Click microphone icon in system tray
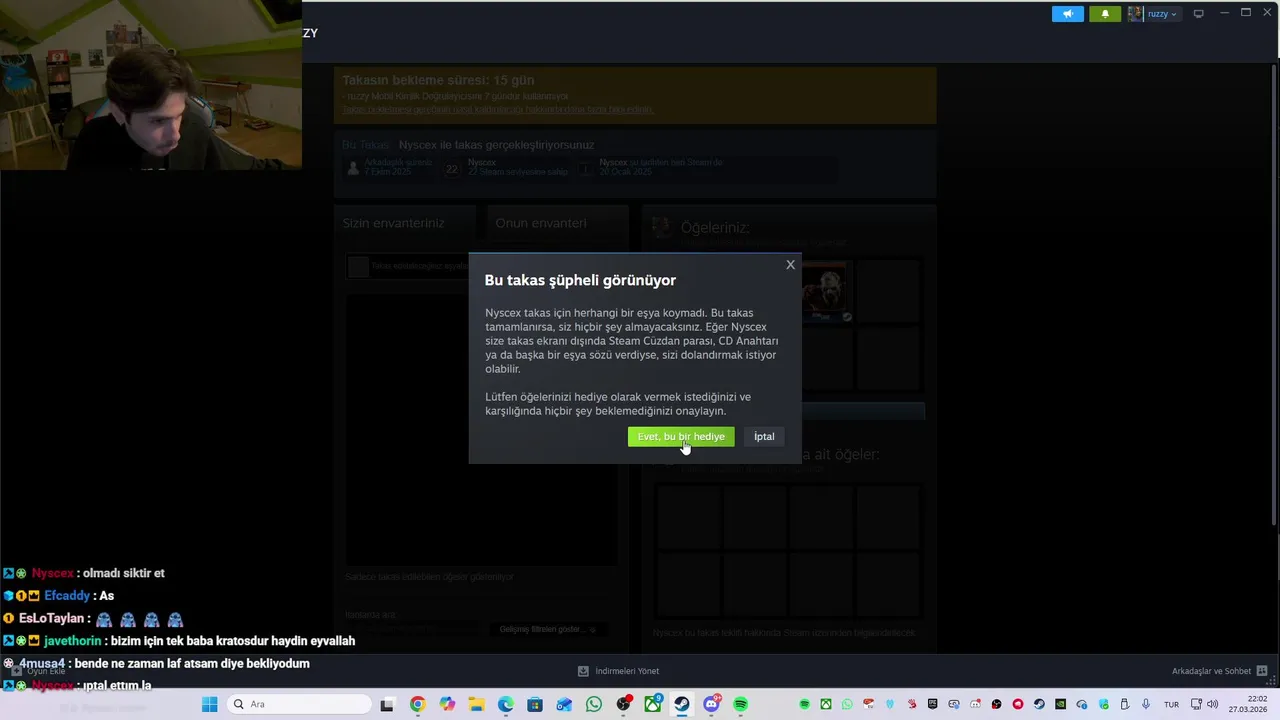 pos(1146,704)
